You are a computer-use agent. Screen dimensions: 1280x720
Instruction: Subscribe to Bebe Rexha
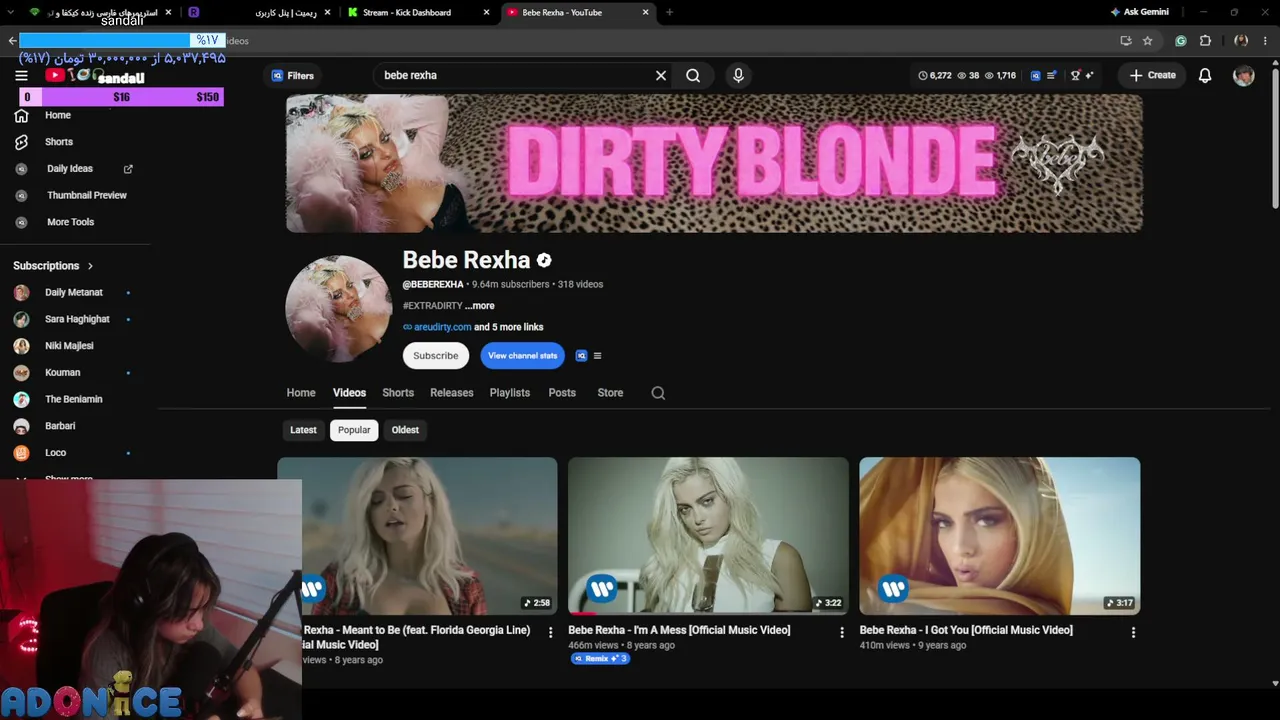(436, 356)
